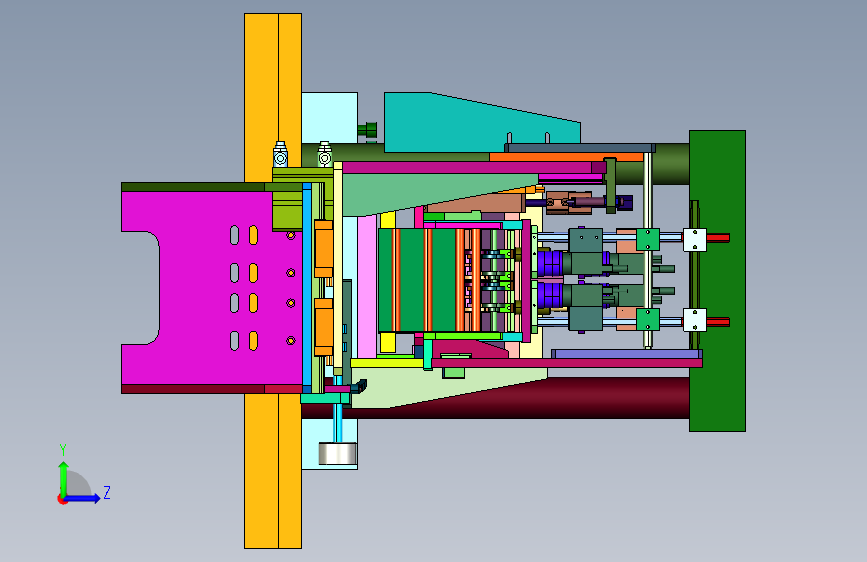867x562 pixels.
Task: Pick the lavender blue horizontal bar
Action: tap(626, 354)
